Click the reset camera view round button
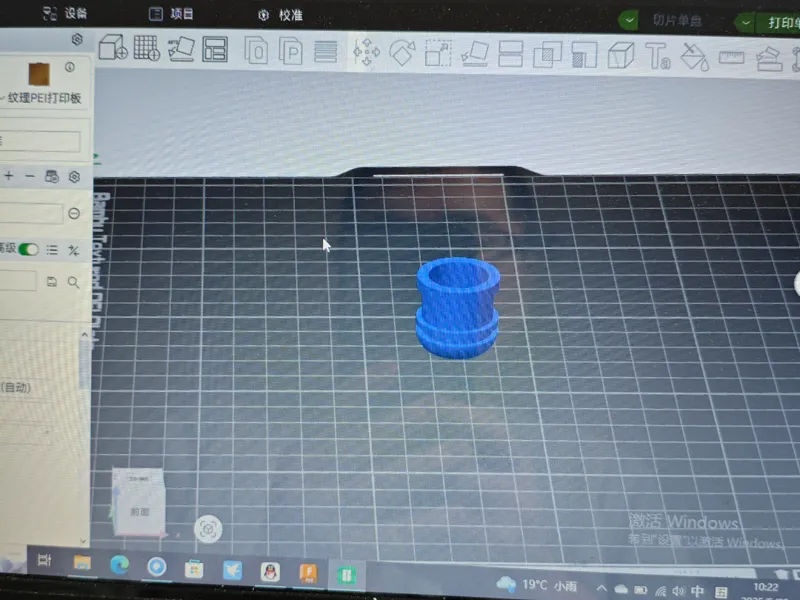The image size is (800, 600). pos(208,529)
